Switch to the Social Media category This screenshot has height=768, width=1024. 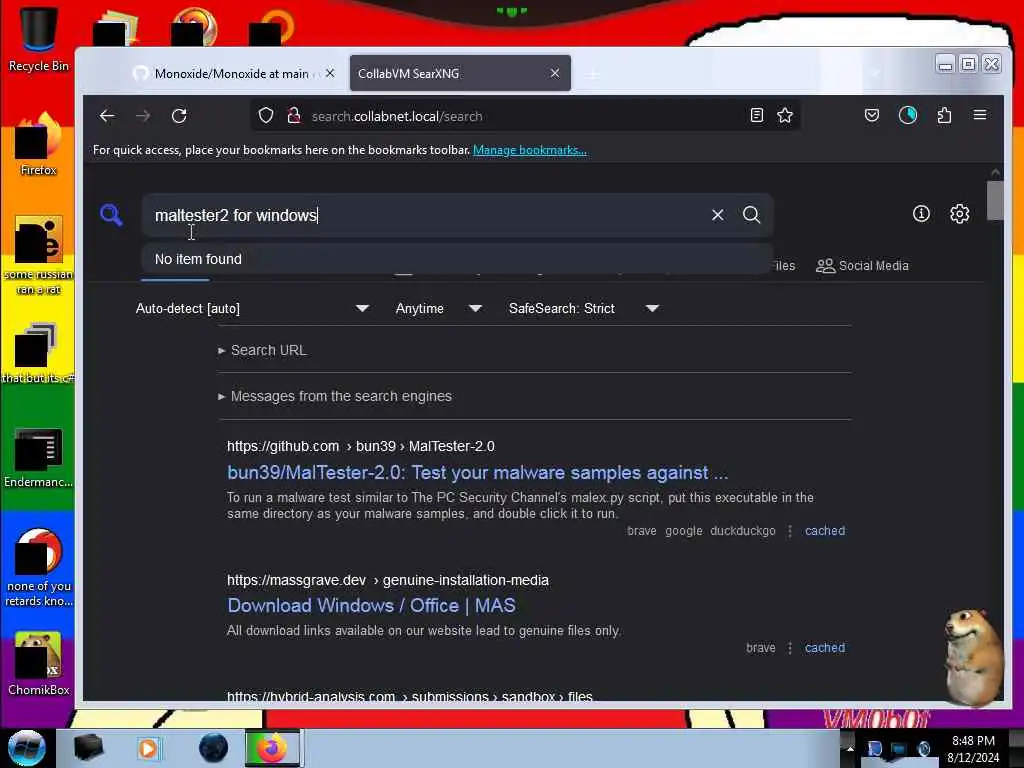click(x=862, y=266)
